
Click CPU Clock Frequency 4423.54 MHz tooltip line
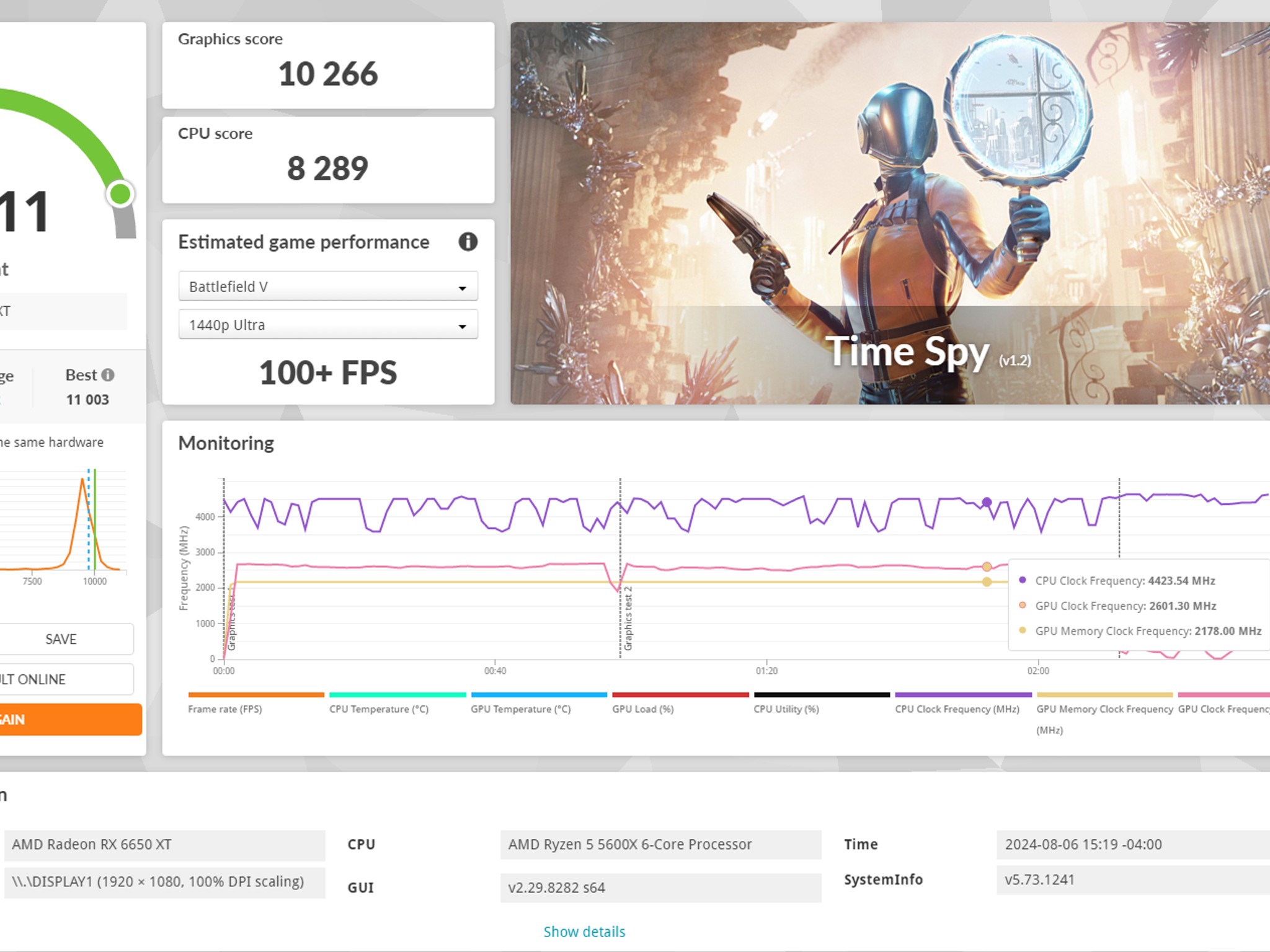[x=1117, y=581]
